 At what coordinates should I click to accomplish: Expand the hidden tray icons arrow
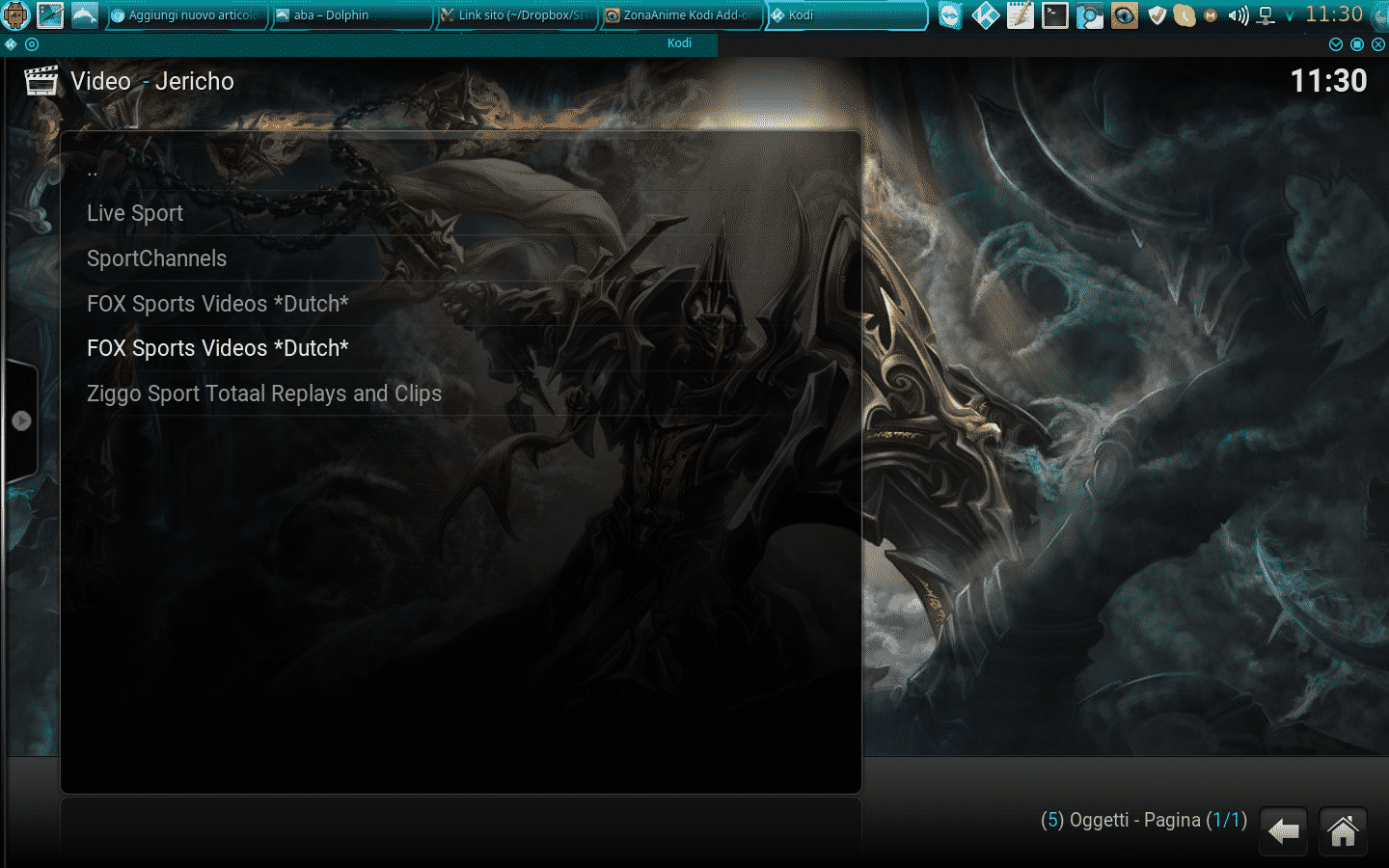(1290, 16)
